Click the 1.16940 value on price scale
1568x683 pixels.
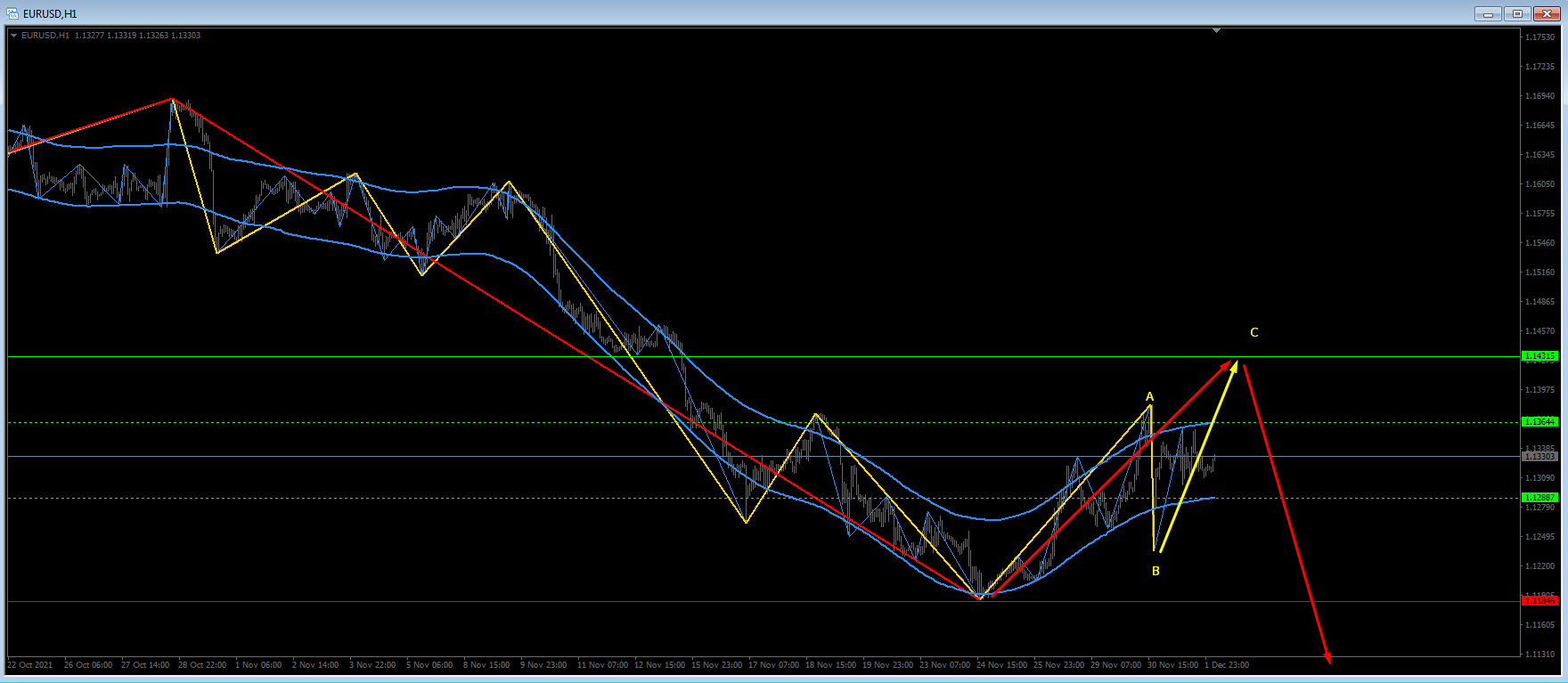click(1540, 96)
